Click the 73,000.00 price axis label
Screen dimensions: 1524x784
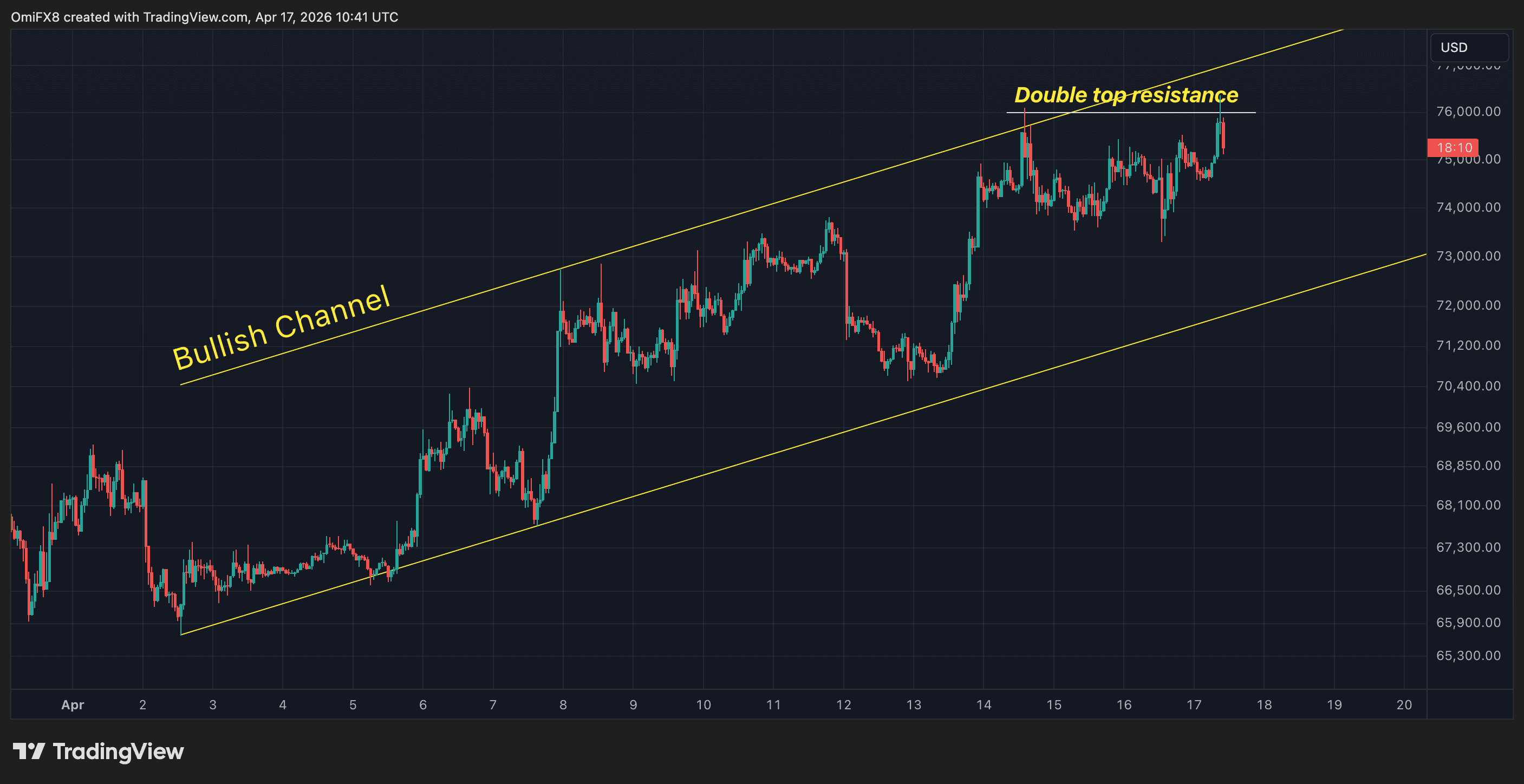pos(1468,256)
